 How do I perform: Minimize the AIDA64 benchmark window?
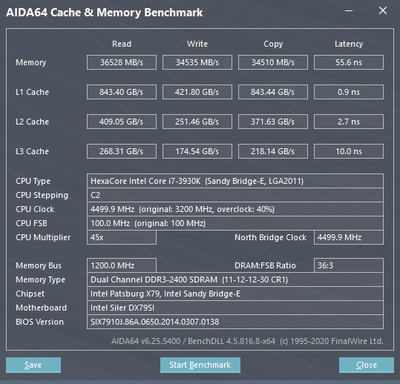(349, 11)
